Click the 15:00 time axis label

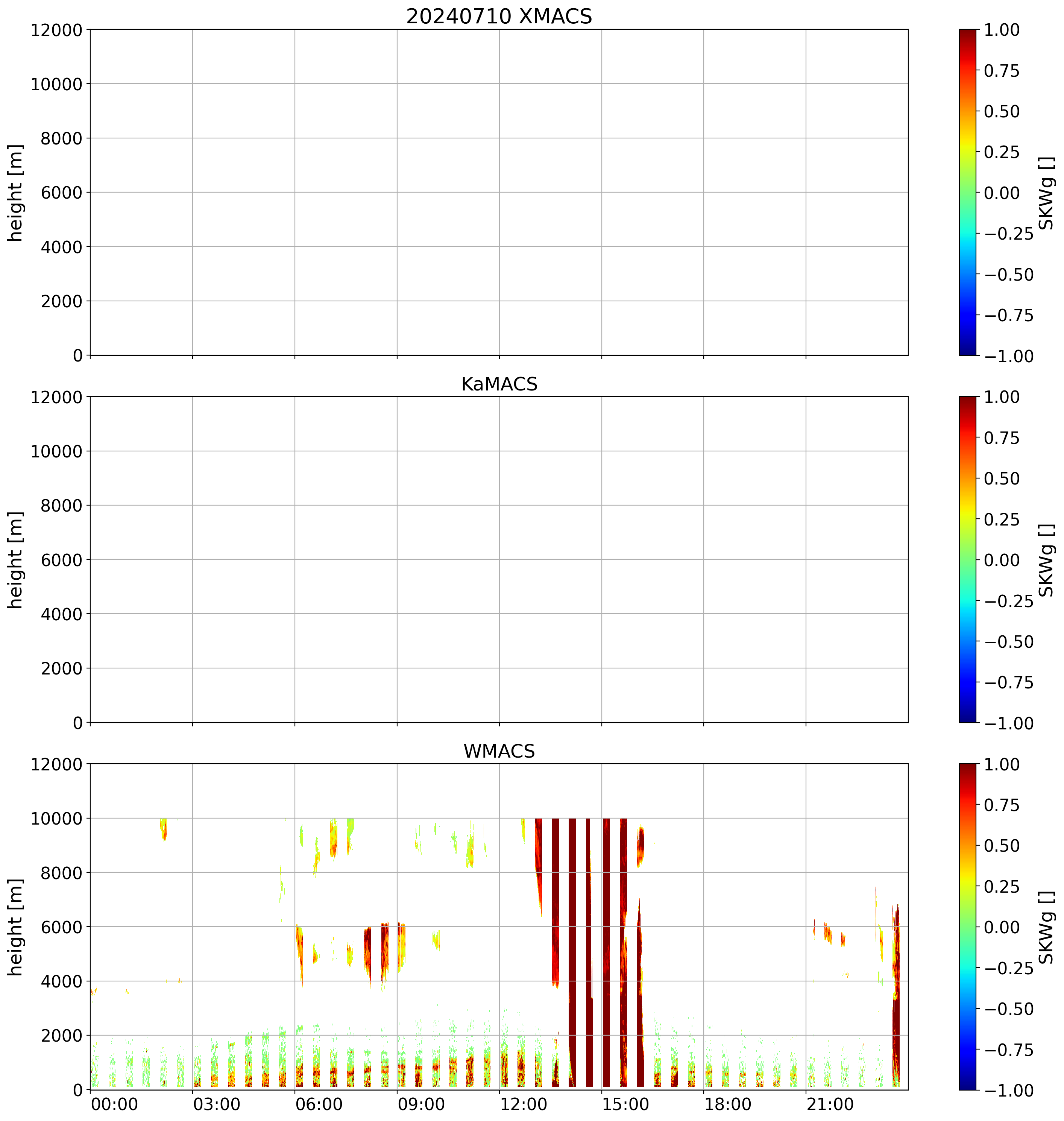625,1104
